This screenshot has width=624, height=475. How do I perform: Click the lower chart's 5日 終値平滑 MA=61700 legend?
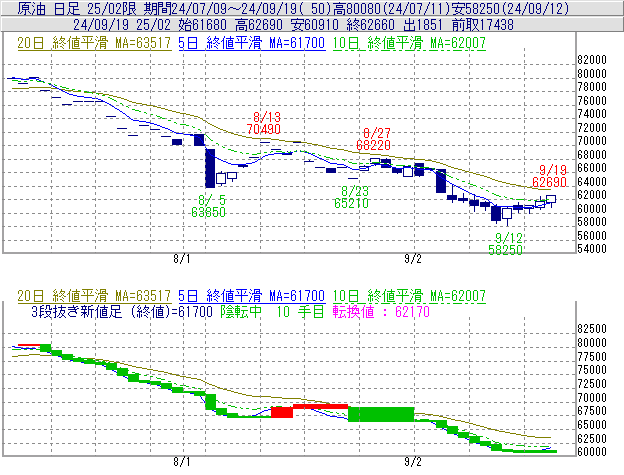[x=252, y=296]
